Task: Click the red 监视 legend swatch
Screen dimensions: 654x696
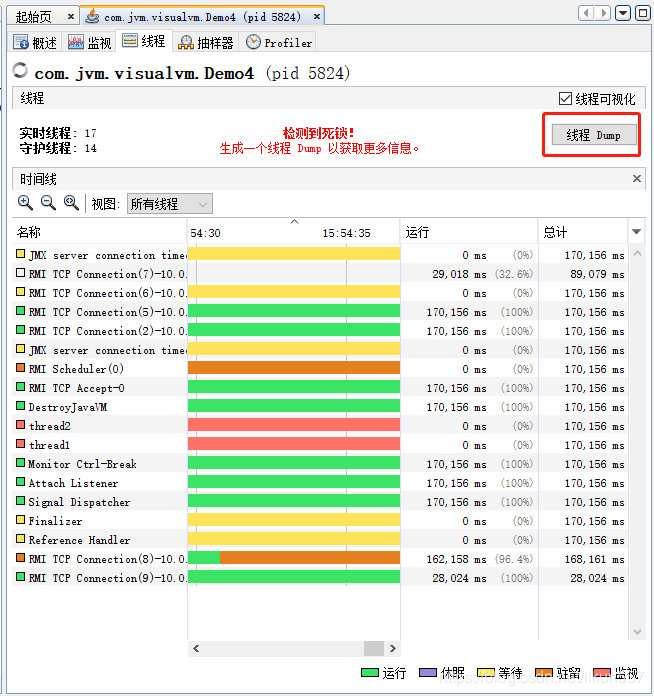Action: pos(602,672)
